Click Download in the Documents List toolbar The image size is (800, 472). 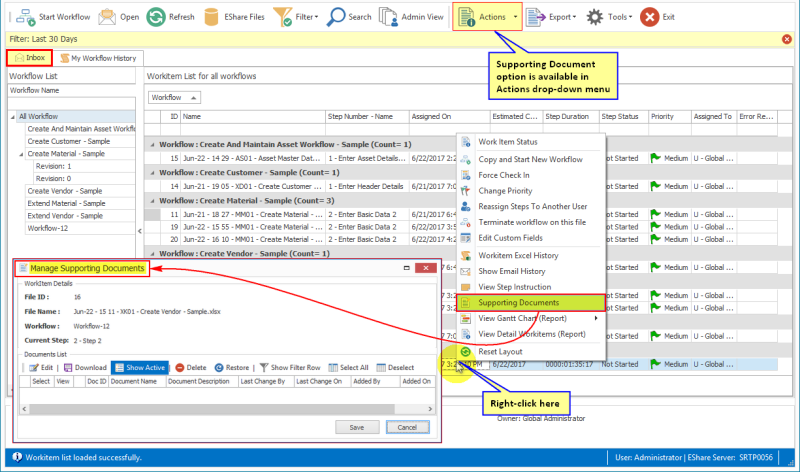[x=84, y=367]
